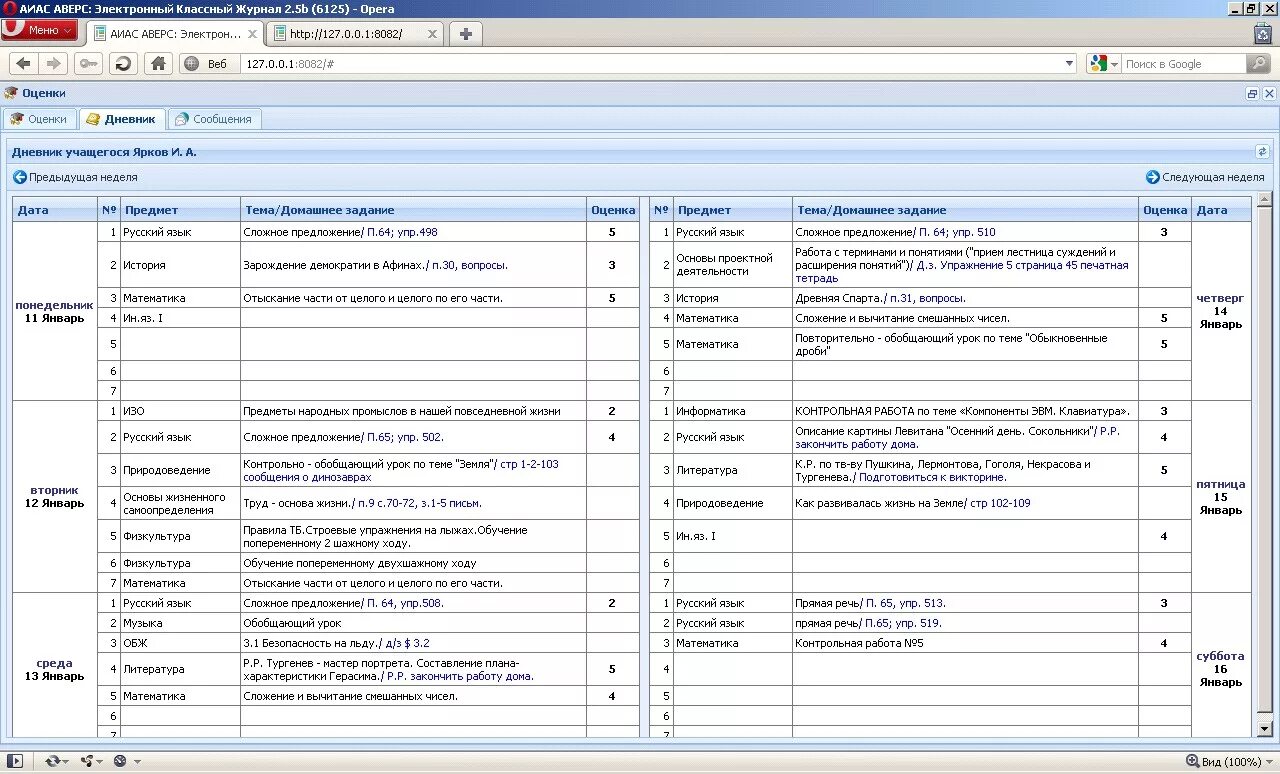
Task: Close the АИАС АВЕРС browser tab
Action: pyautogui.click(x=252, y=33)
